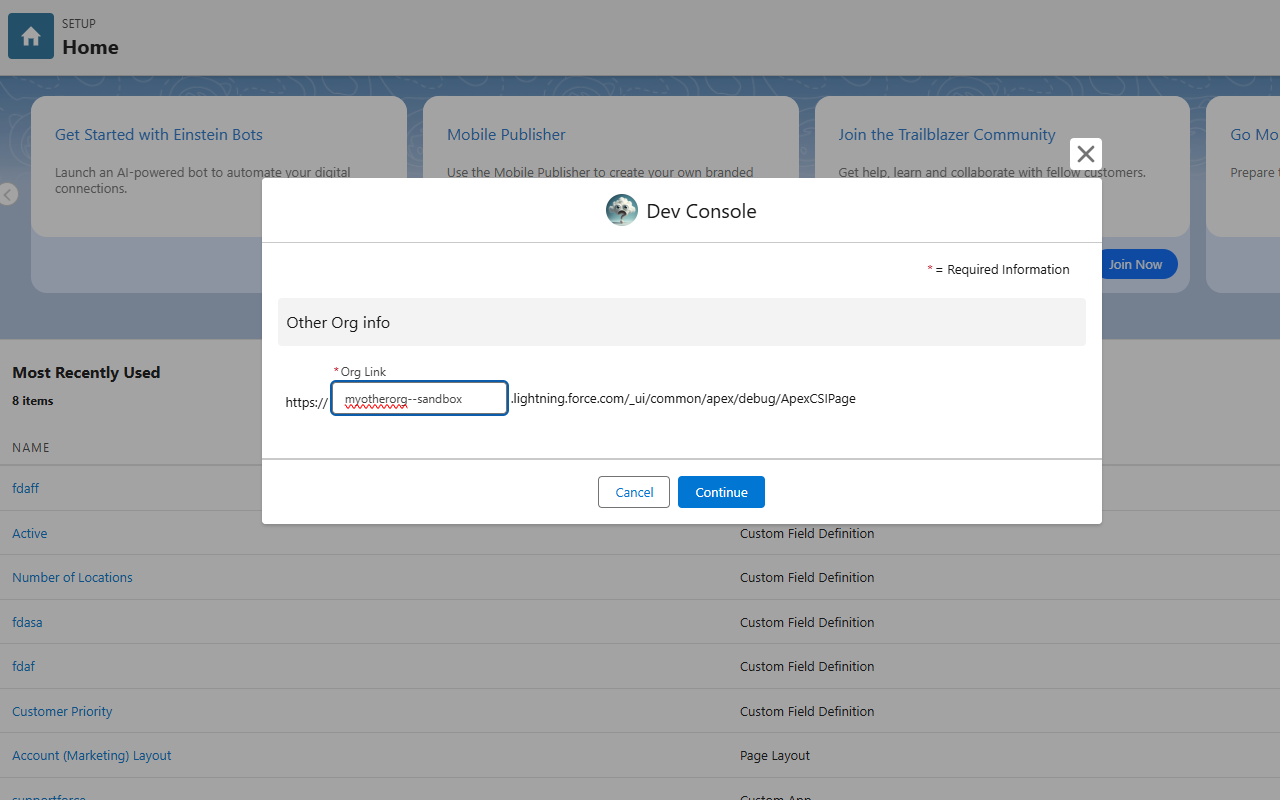
Task: Click the Most Recently Used heading
Action: (x=86, y=372)
